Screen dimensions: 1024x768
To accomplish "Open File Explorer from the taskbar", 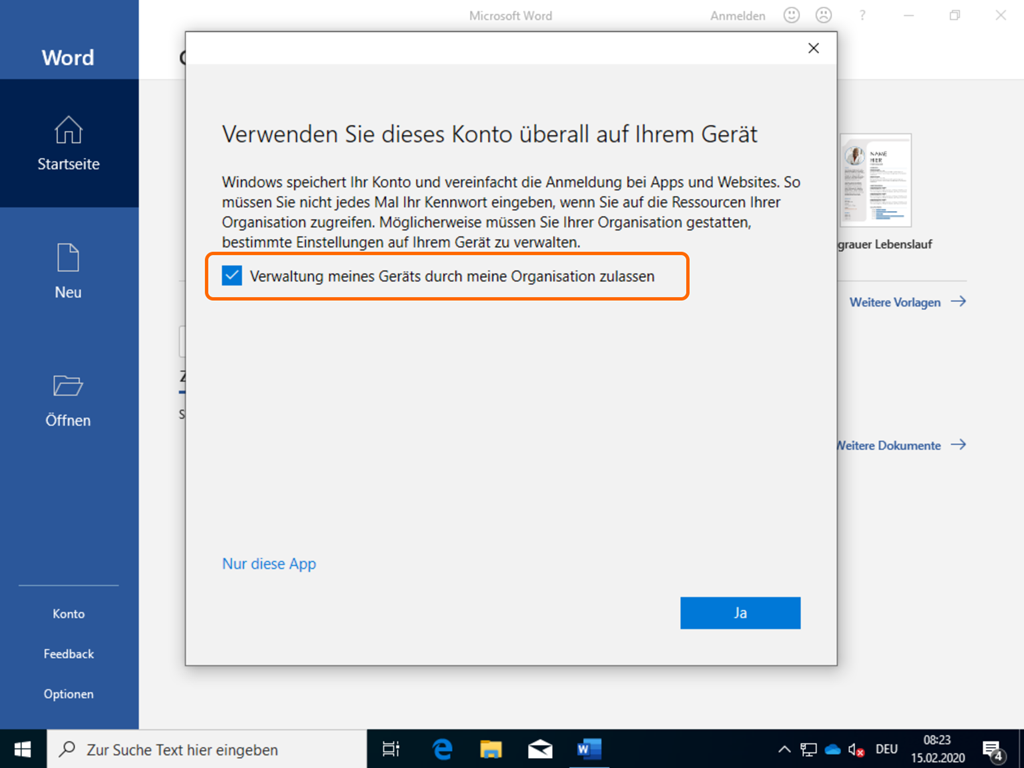I will [491, 749].
